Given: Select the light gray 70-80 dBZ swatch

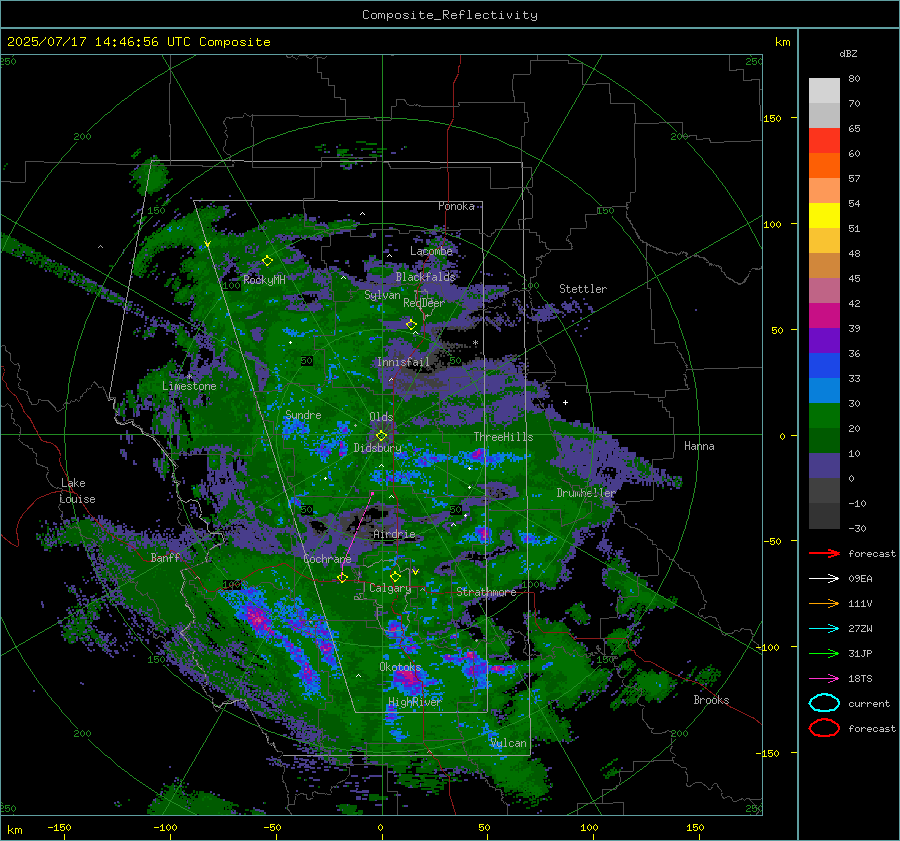Looking at the screenshot, I should point(824,91).
